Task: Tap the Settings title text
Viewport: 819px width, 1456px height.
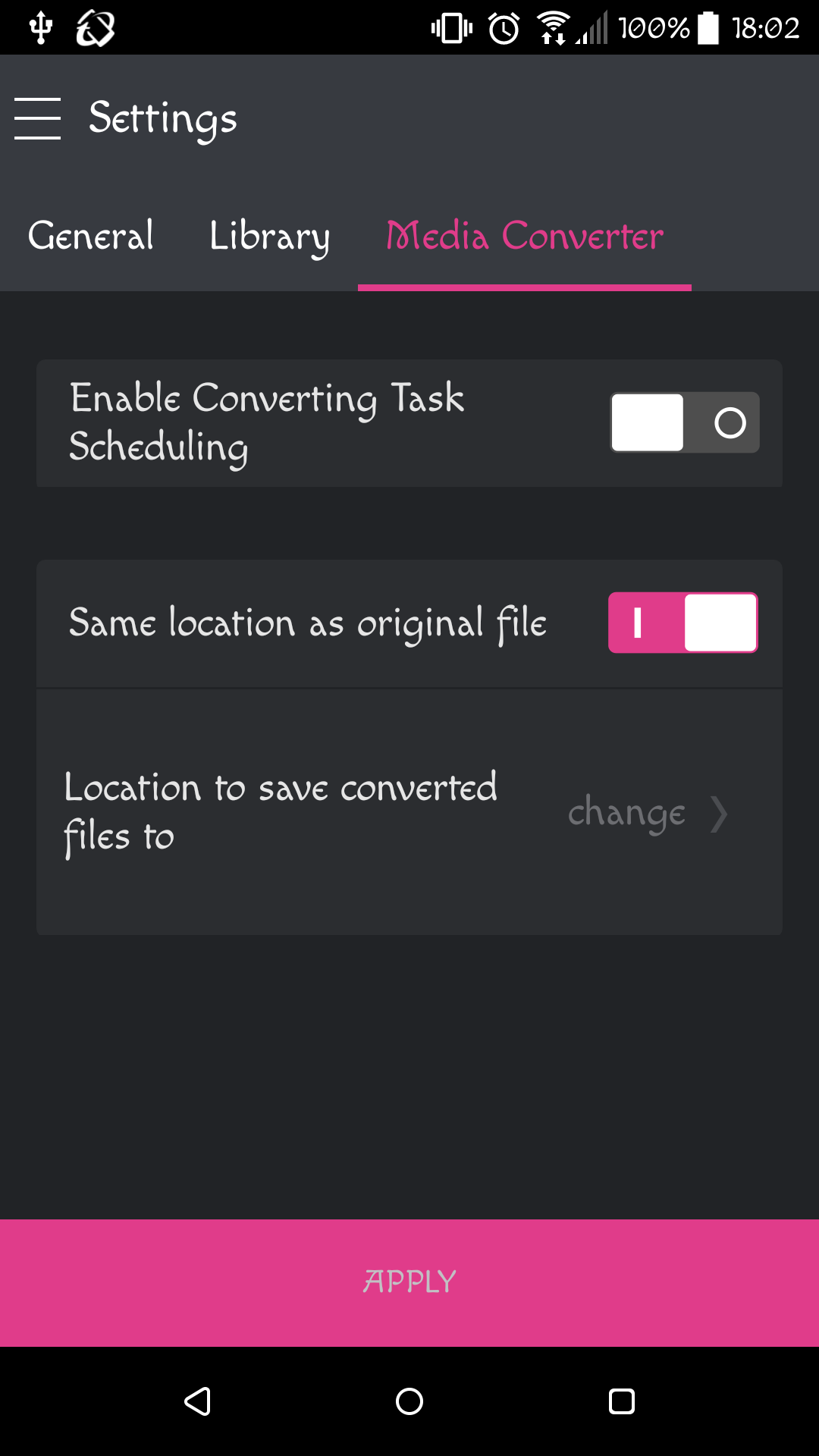Action: (163, 118)
